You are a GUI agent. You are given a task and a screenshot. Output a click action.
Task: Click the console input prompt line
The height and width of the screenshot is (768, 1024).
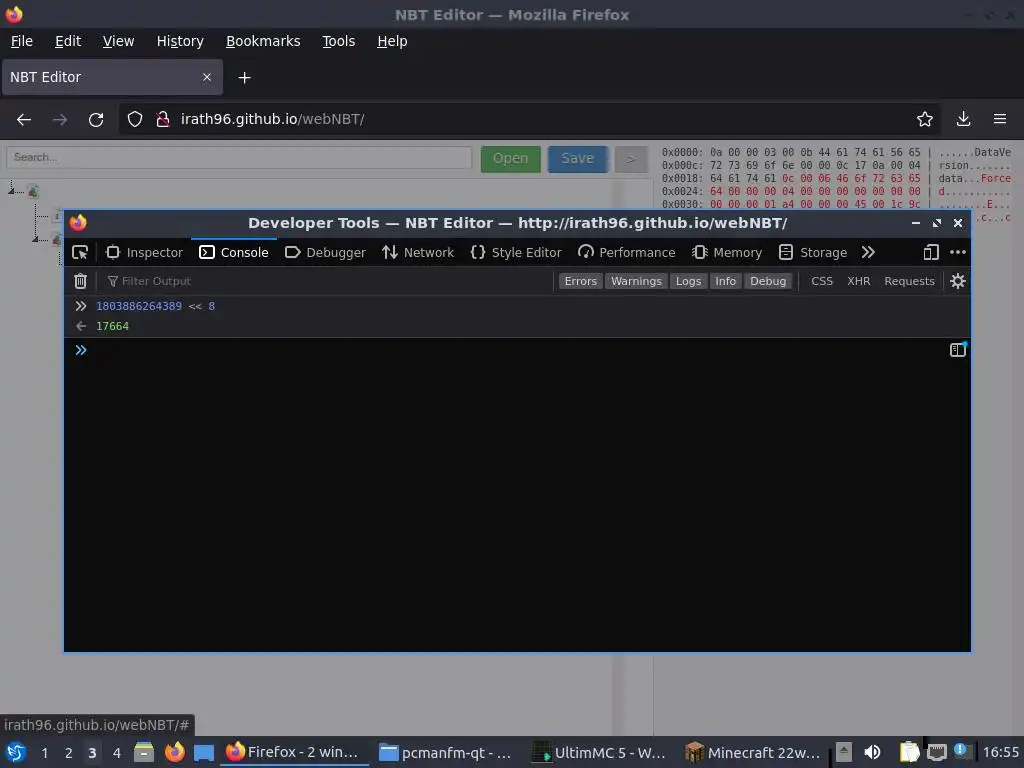(509, 350)
